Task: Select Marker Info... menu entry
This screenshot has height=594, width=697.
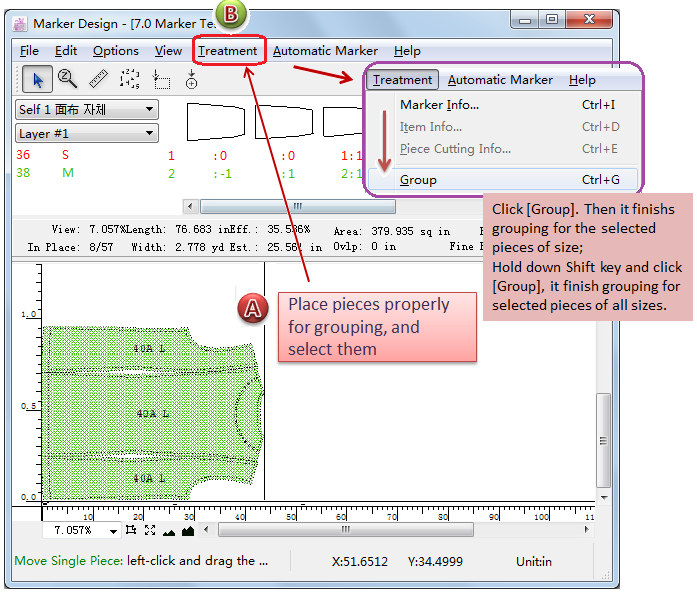Action: click(x=439, y=105)
